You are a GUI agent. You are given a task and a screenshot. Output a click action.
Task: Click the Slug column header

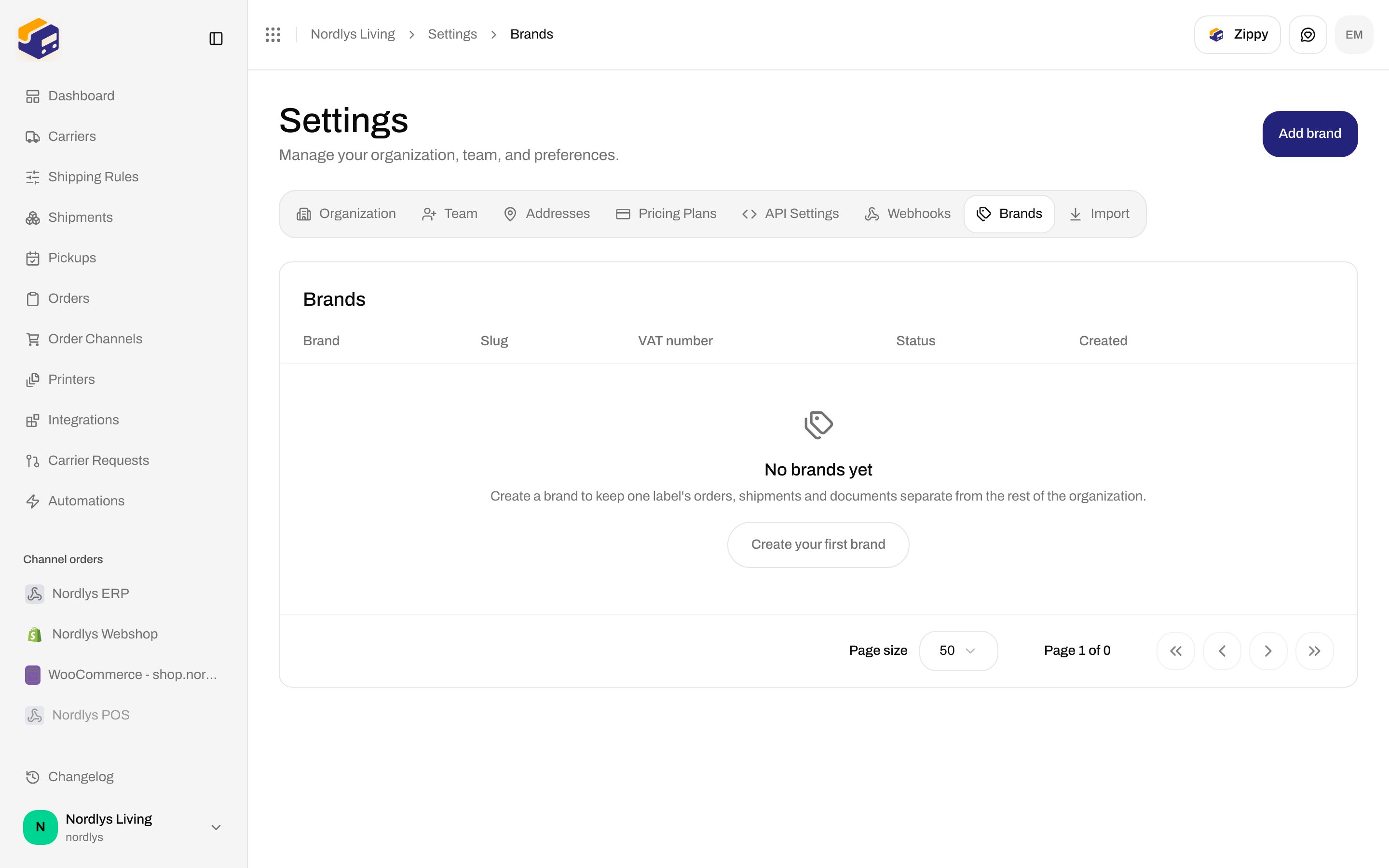[x=493, y=341]
